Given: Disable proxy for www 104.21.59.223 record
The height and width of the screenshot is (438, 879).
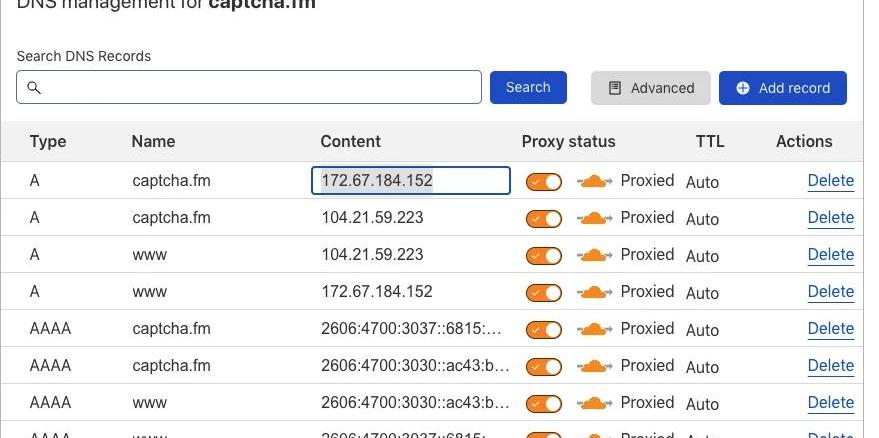Looking at the screenshot, I should click(544, 256).
